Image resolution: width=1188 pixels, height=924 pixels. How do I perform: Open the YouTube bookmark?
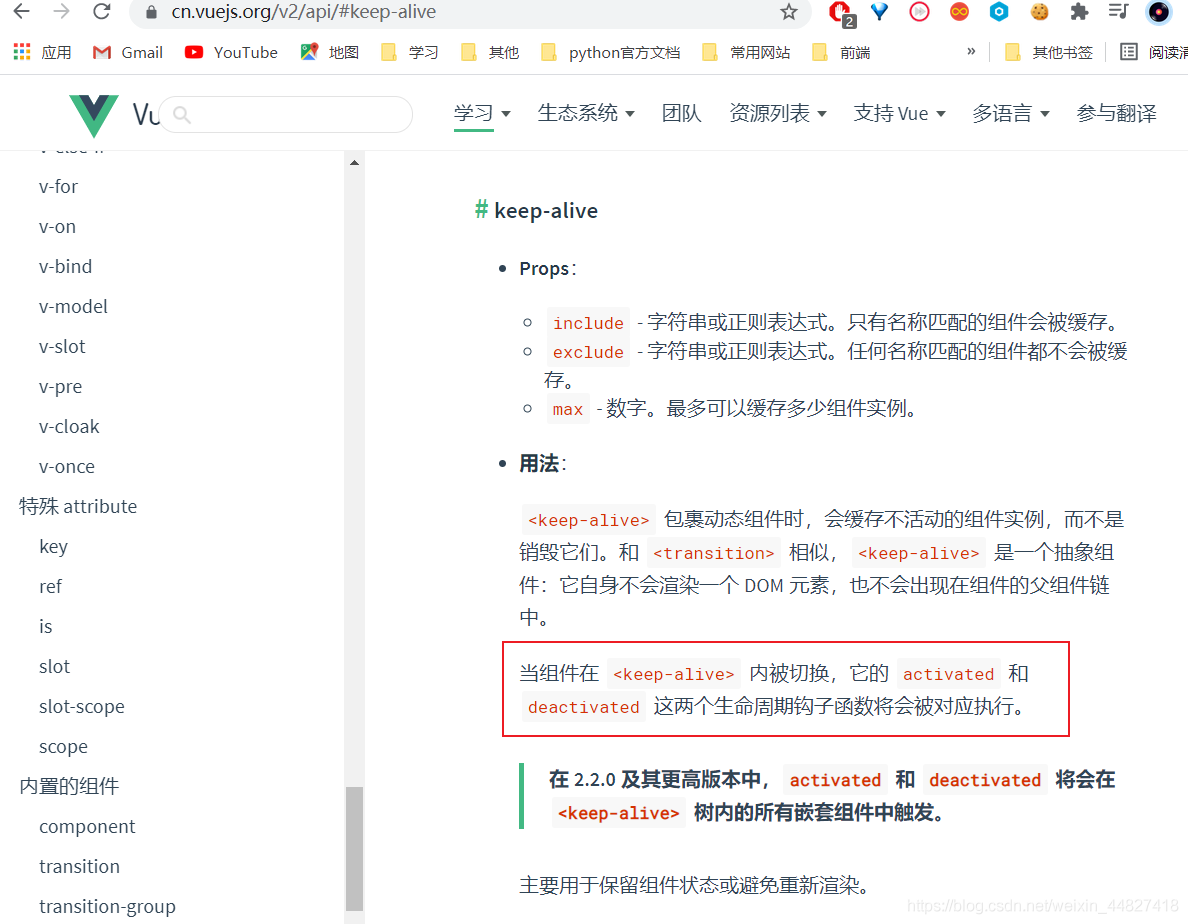coord(231,52)
